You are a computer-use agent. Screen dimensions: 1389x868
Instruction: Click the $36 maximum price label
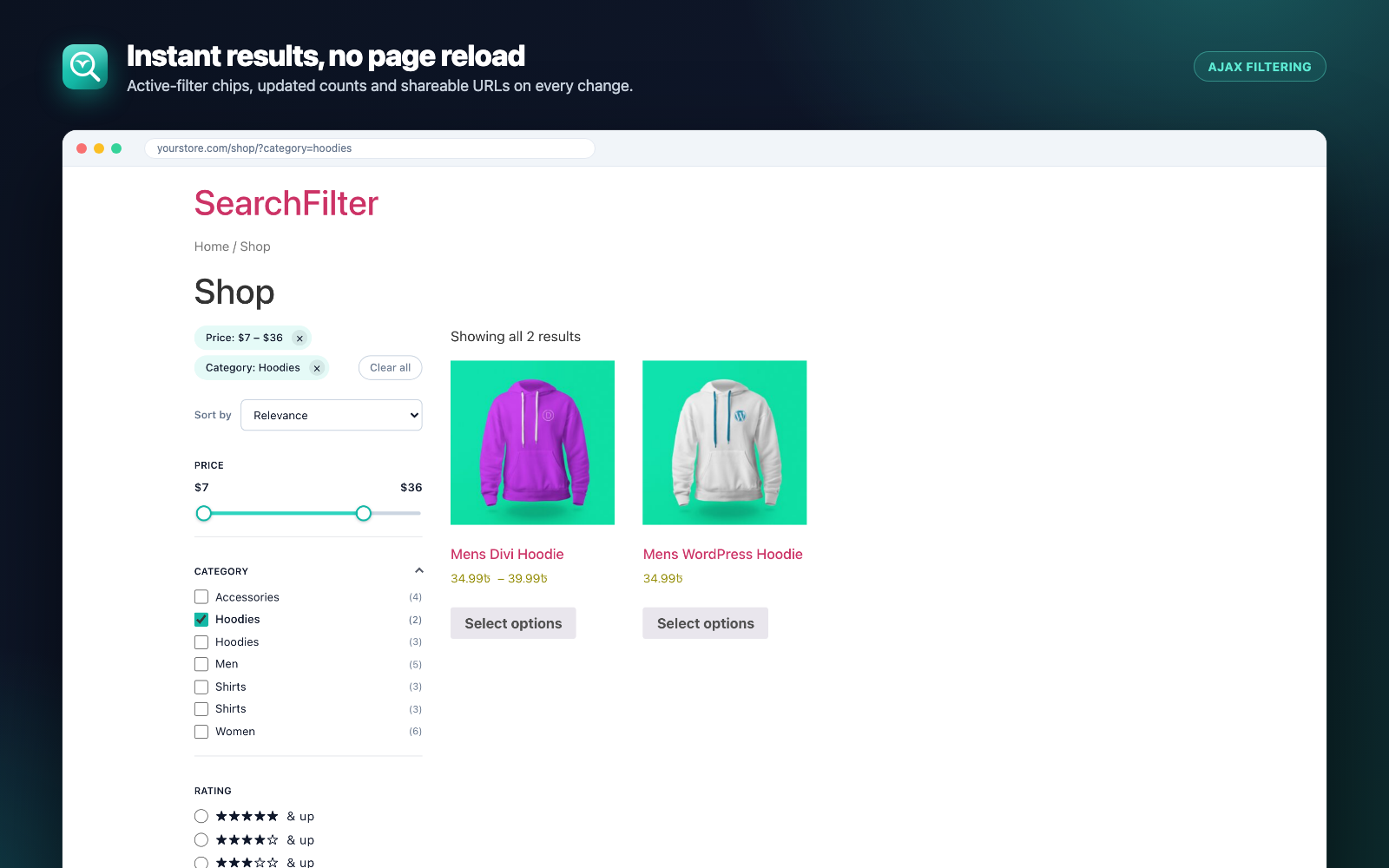411,488
